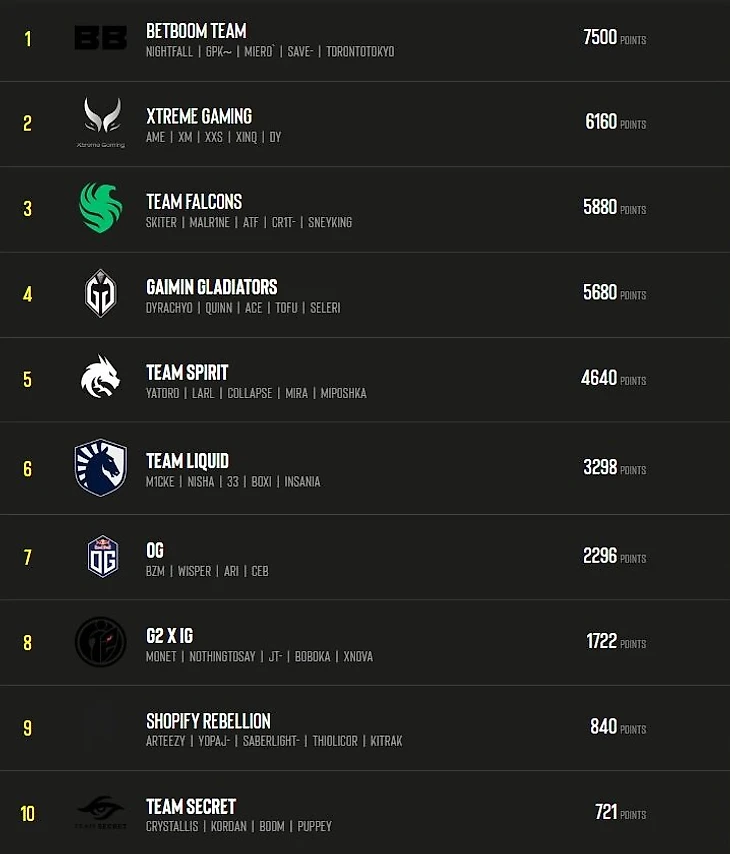Click player Puppey in Team Secret roster
Screen dimensions: 730x854
(314, 826)
